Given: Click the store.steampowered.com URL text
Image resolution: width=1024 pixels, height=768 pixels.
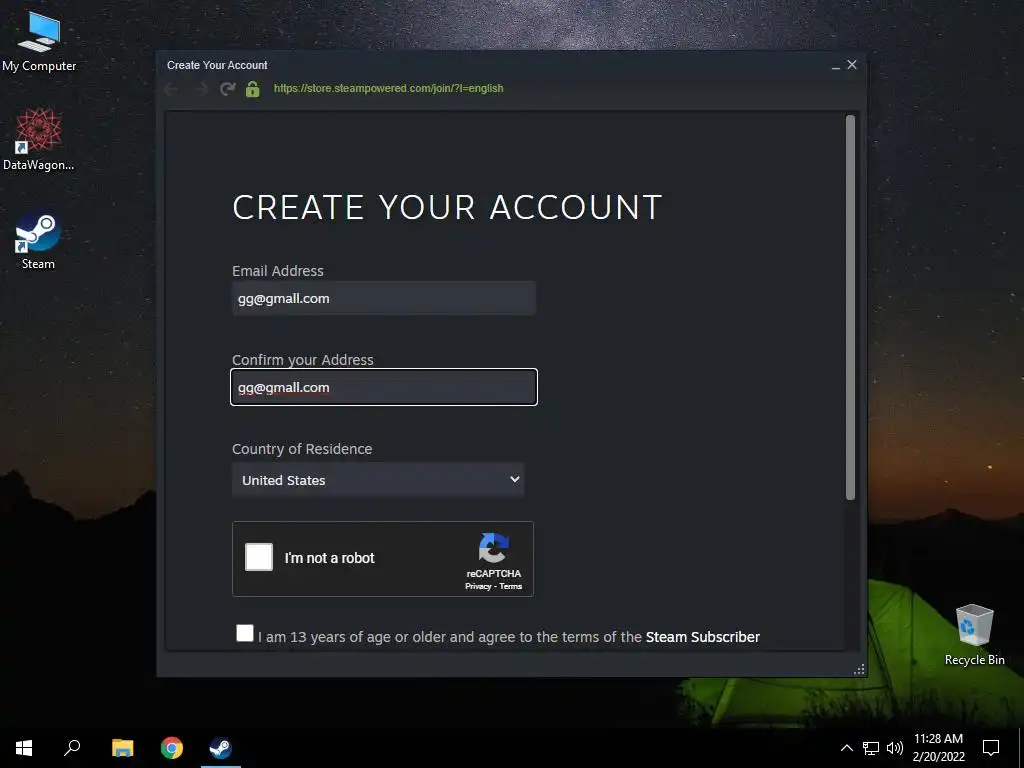Looking at the screenshot, I should pyautogui.click(x=389, y=88).
